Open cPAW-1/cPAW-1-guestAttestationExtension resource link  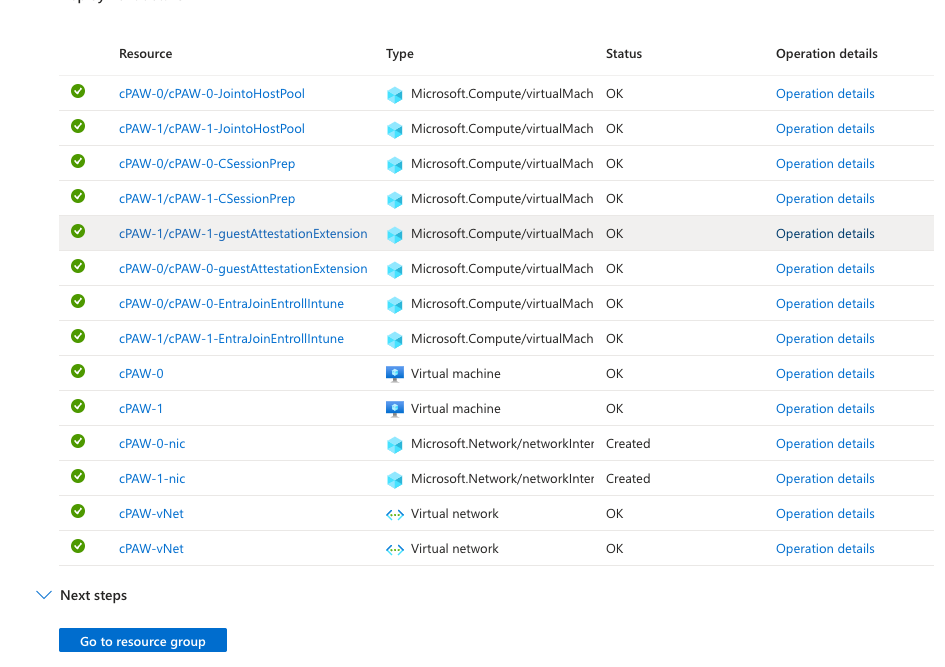[x=243, y=234]
